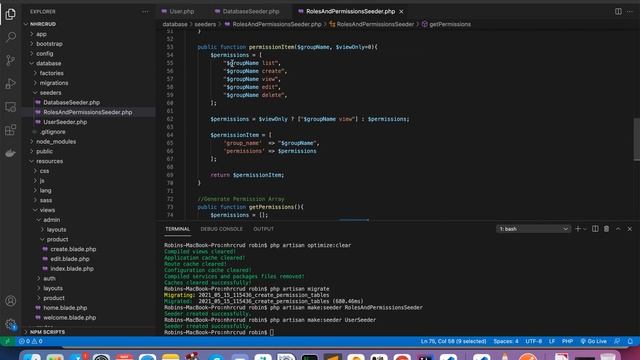Click database breadcrumb segment
Image resolution: width=640 pixels, height=360 pixels.
[175, 24]
